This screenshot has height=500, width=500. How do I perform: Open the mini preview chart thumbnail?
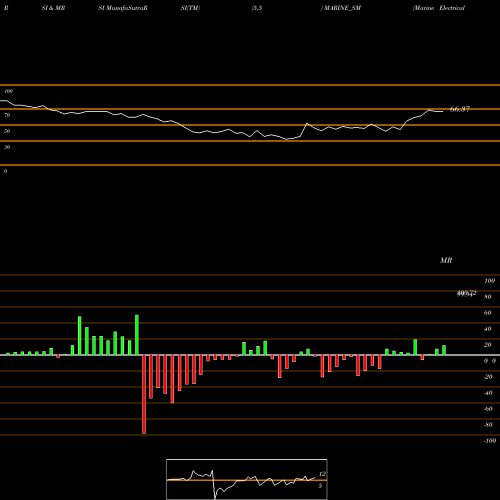247,479
